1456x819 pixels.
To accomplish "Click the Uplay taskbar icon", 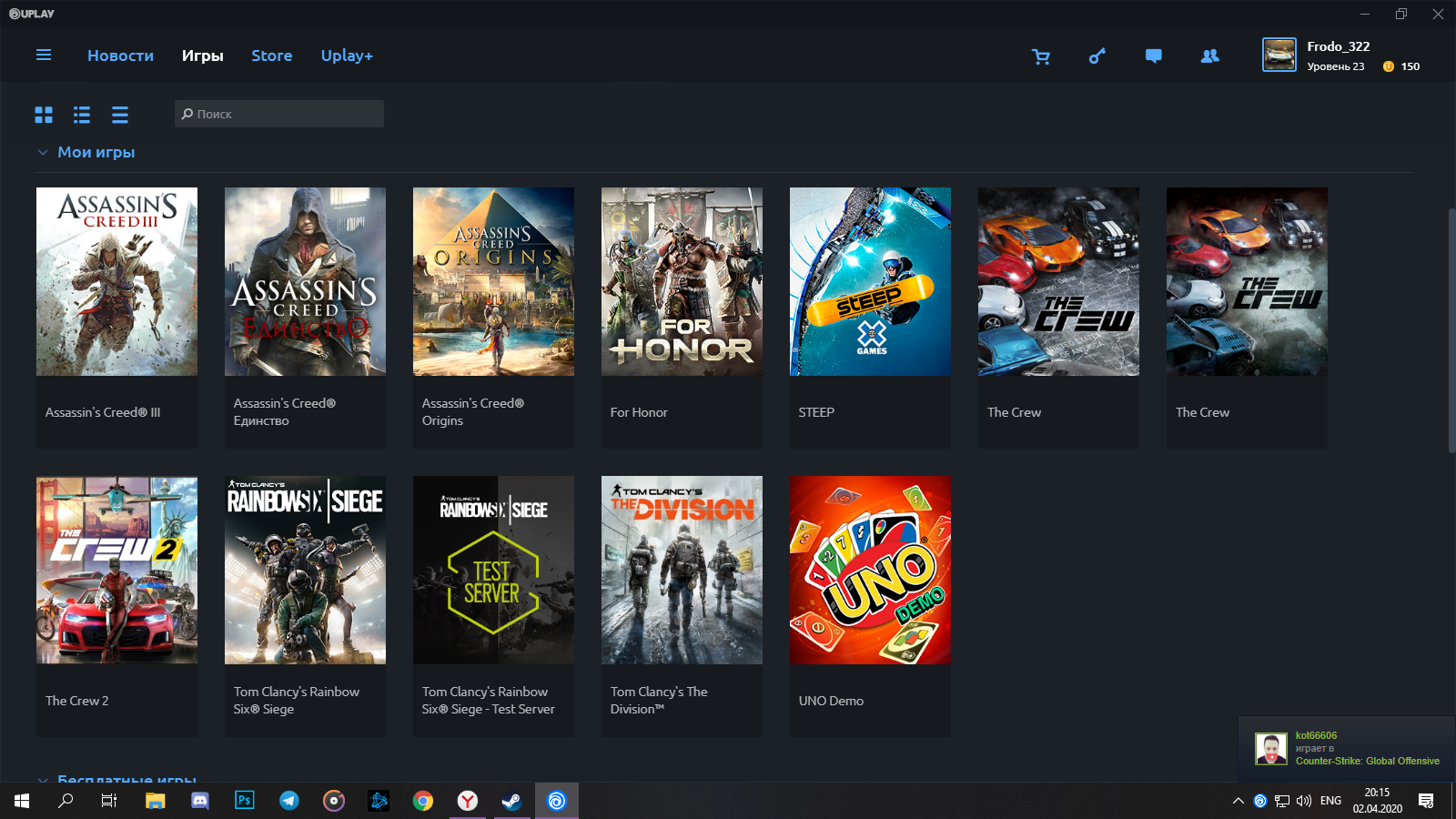I will click(556, 801).
